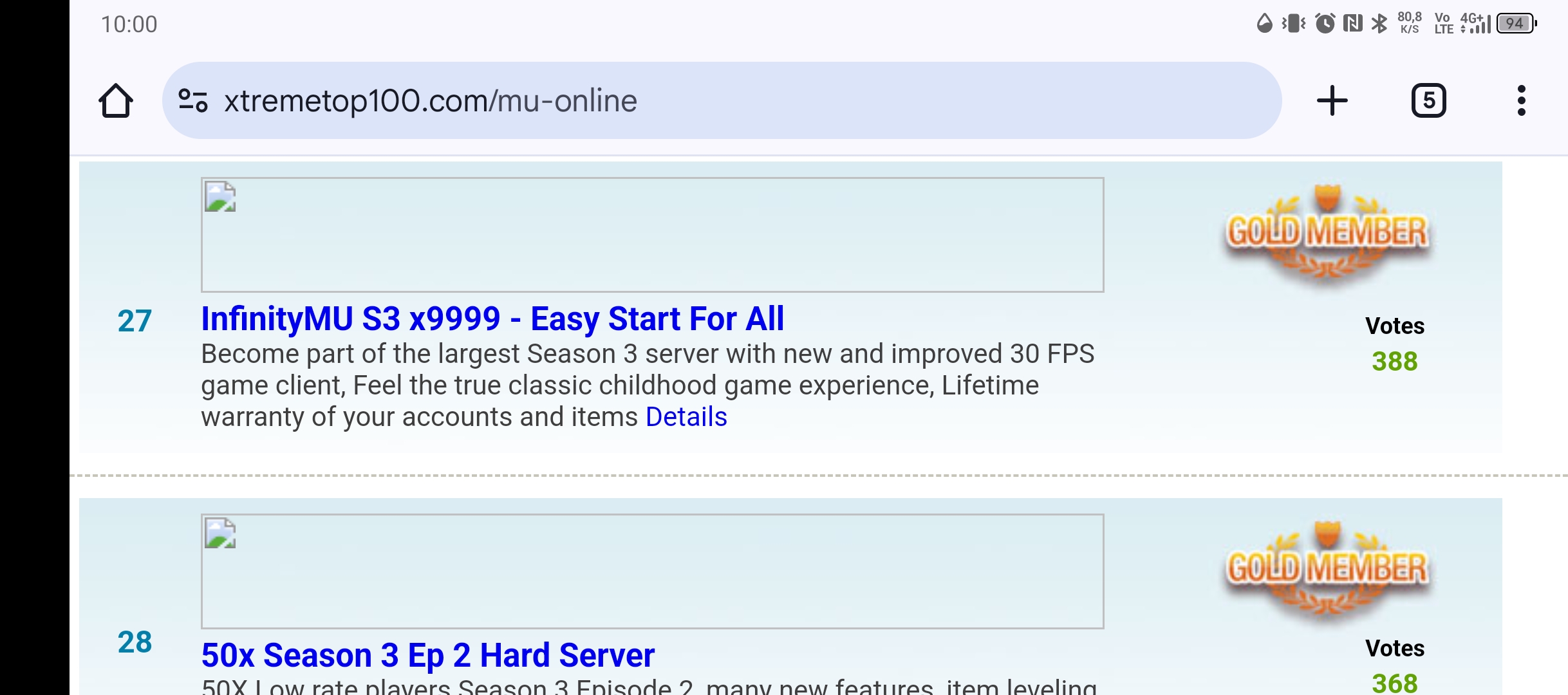
Task: Open site info icon in address bar
Action: 193,100
